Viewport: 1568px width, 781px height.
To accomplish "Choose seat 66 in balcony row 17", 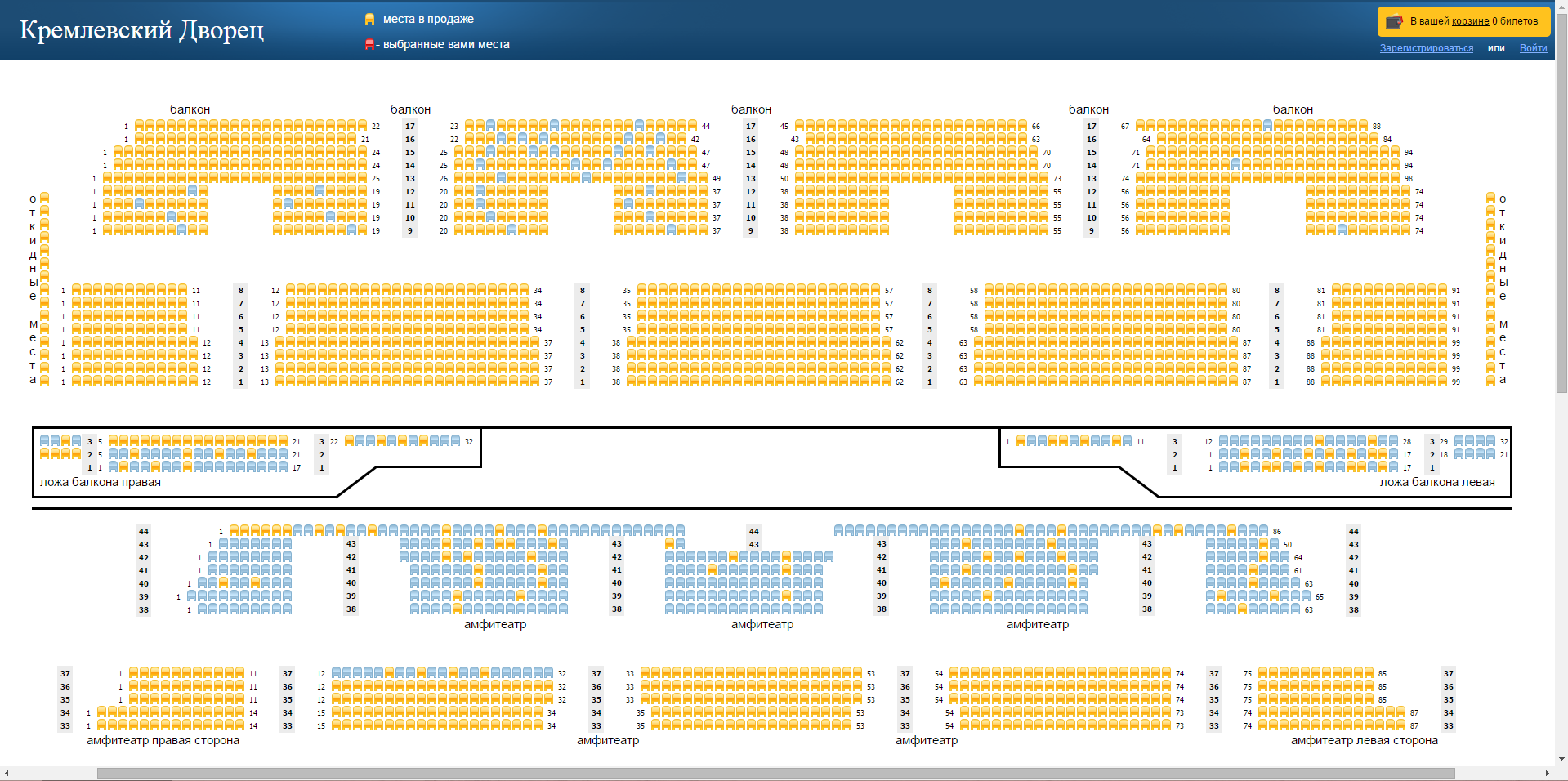I will tap(1023, 126).
